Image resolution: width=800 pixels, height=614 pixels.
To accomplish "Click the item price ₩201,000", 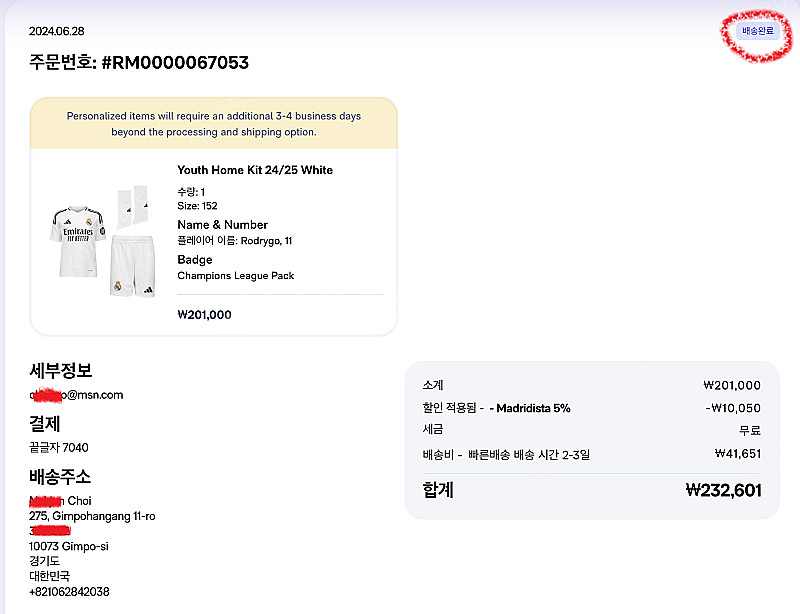I will 204,315.
